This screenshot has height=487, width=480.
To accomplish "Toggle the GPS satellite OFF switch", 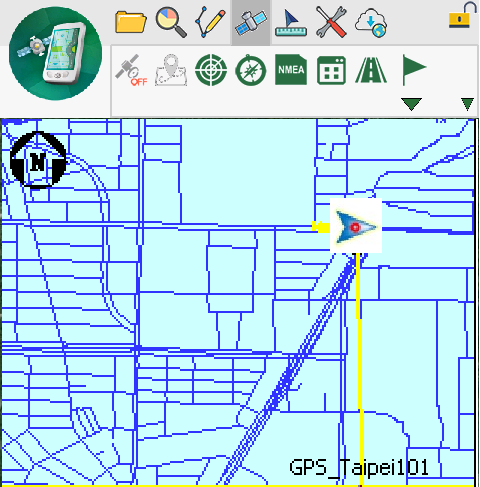I will coord(131,70).
